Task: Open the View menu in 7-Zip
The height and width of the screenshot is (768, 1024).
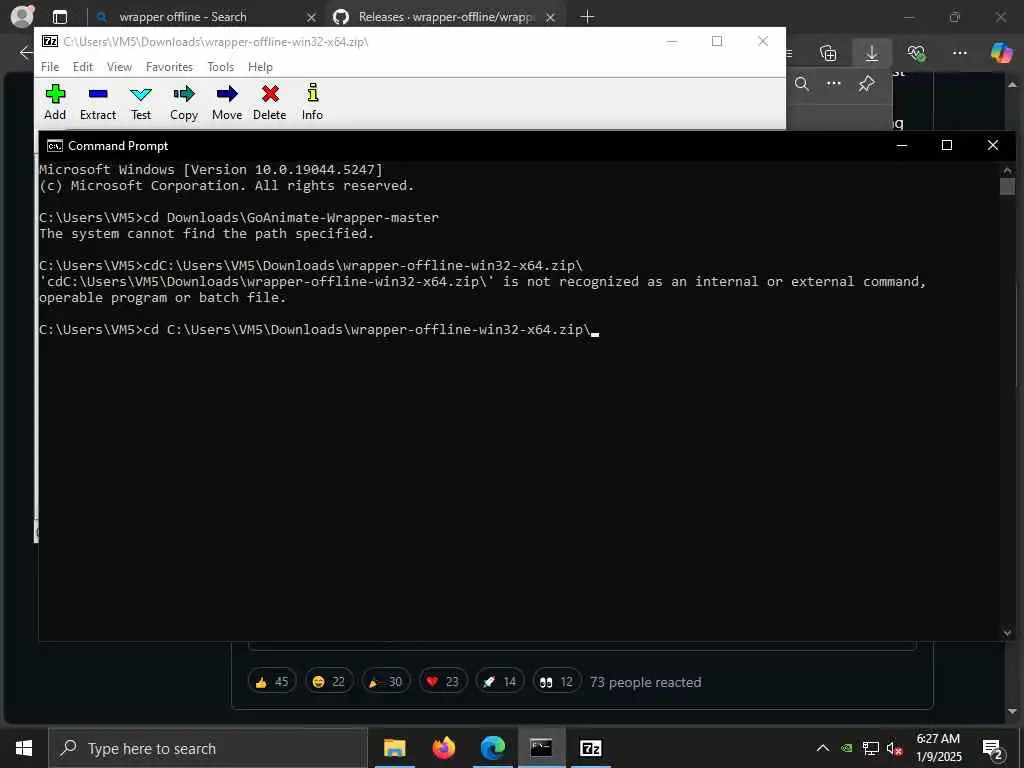Action: [119, 67]
